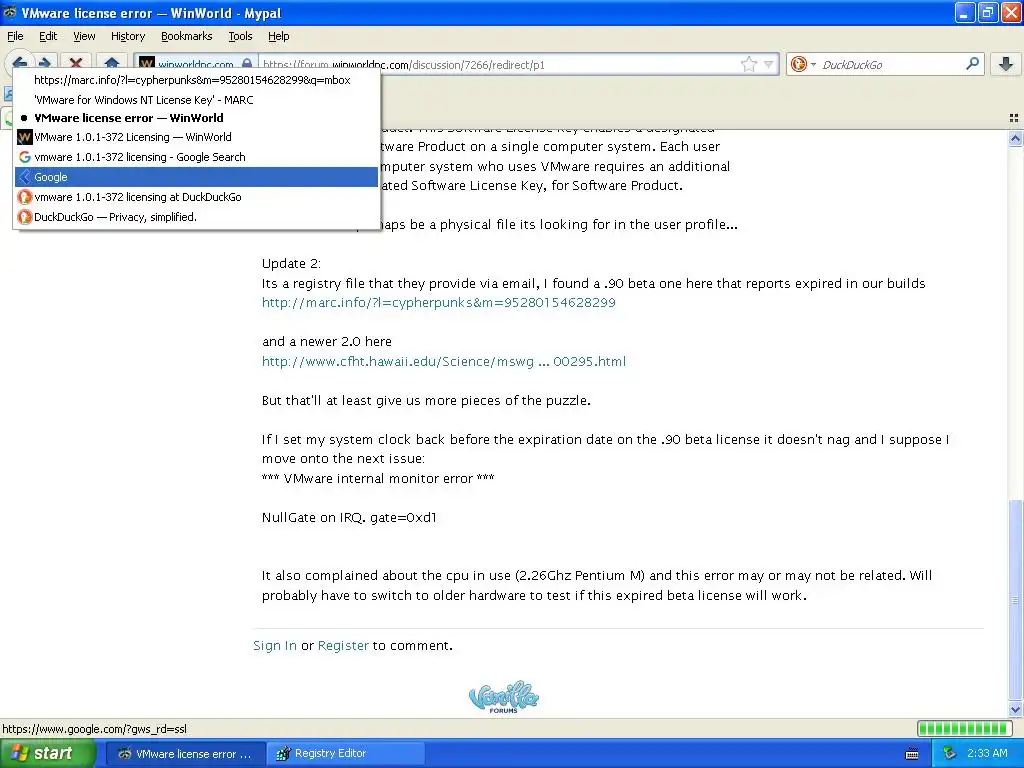Stop loading with the red X button
This screenshot has height=768, width=1024.
click(76, 63)
